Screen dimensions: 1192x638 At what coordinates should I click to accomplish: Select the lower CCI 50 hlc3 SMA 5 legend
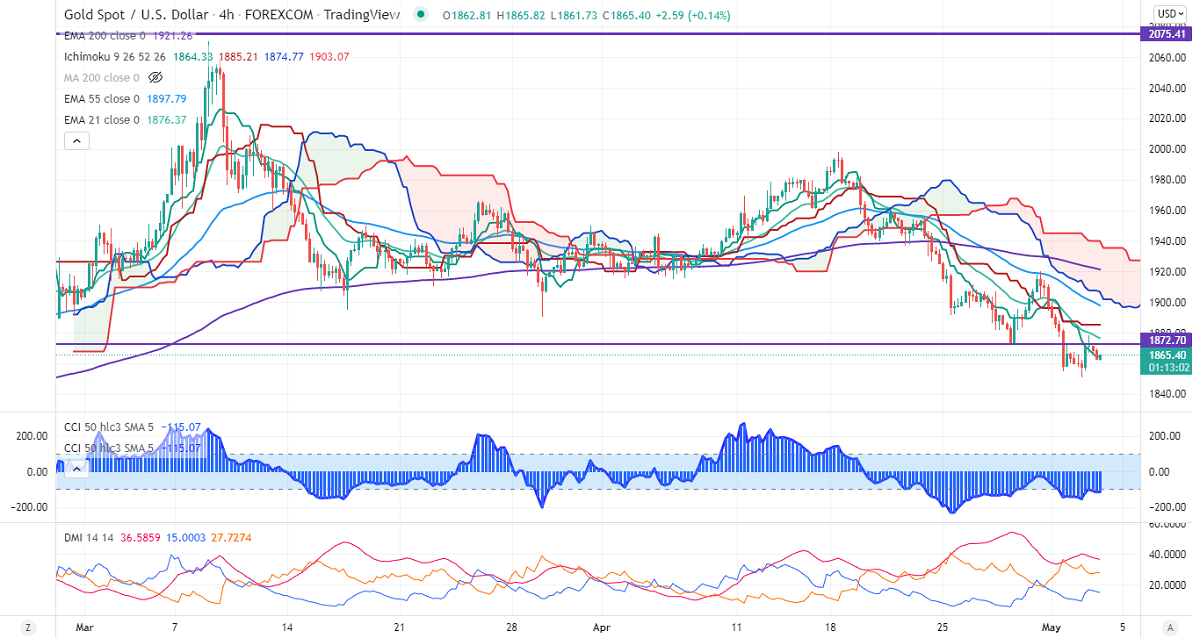109,448
